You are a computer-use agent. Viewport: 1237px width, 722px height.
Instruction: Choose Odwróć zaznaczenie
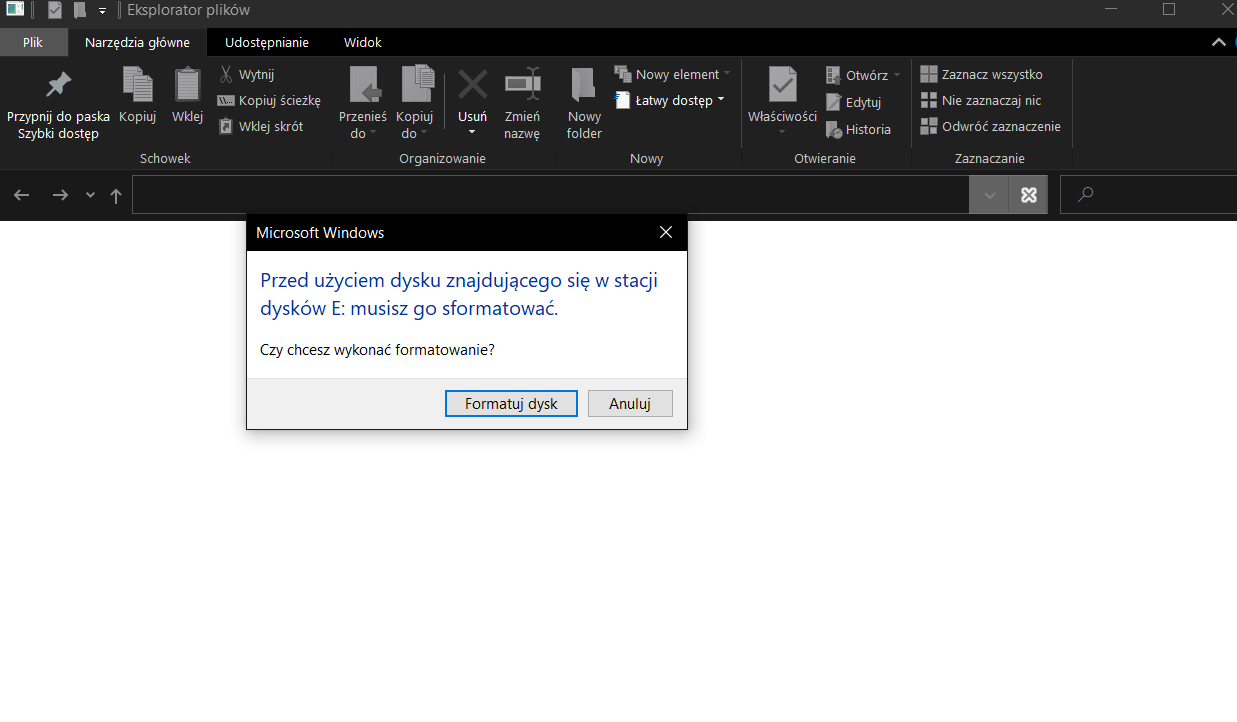[x=991, y=126]
